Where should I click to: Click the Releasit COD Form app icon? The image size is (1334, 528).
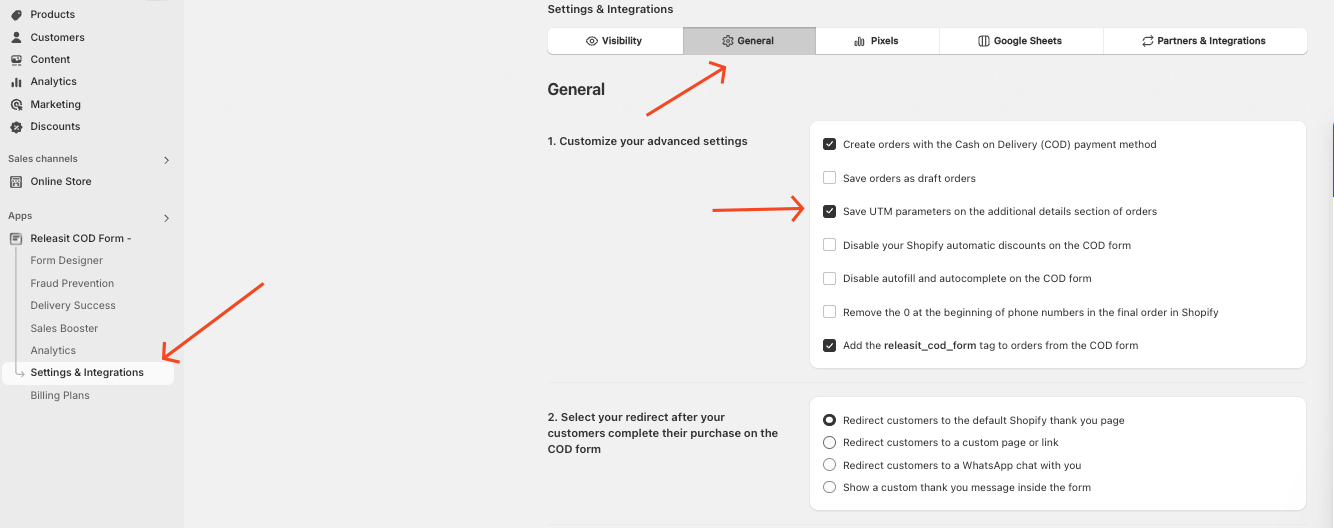pyautogui.click(x=16, y=238)
